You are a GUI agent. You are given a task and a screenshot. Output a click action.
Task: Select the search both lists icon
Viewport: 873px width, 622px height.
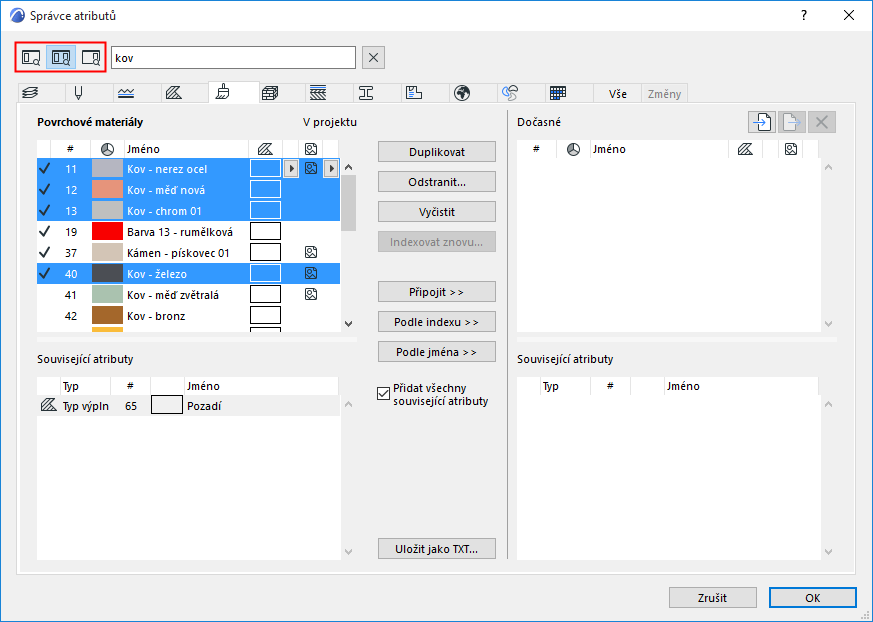pos(61,58)
